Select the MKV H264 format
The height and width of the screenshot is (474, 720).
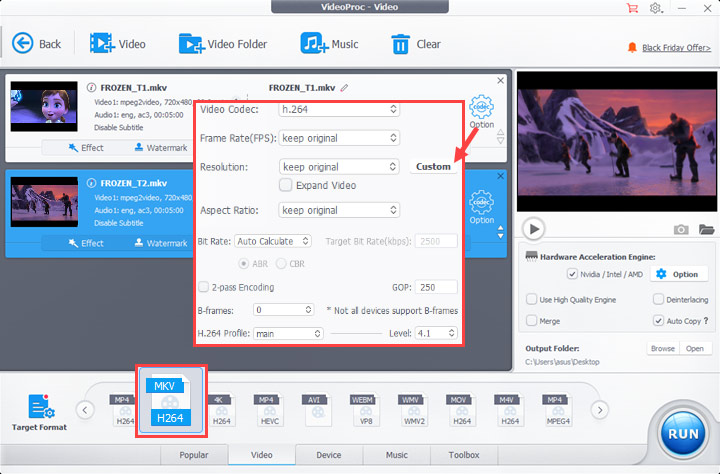point(170,400)
